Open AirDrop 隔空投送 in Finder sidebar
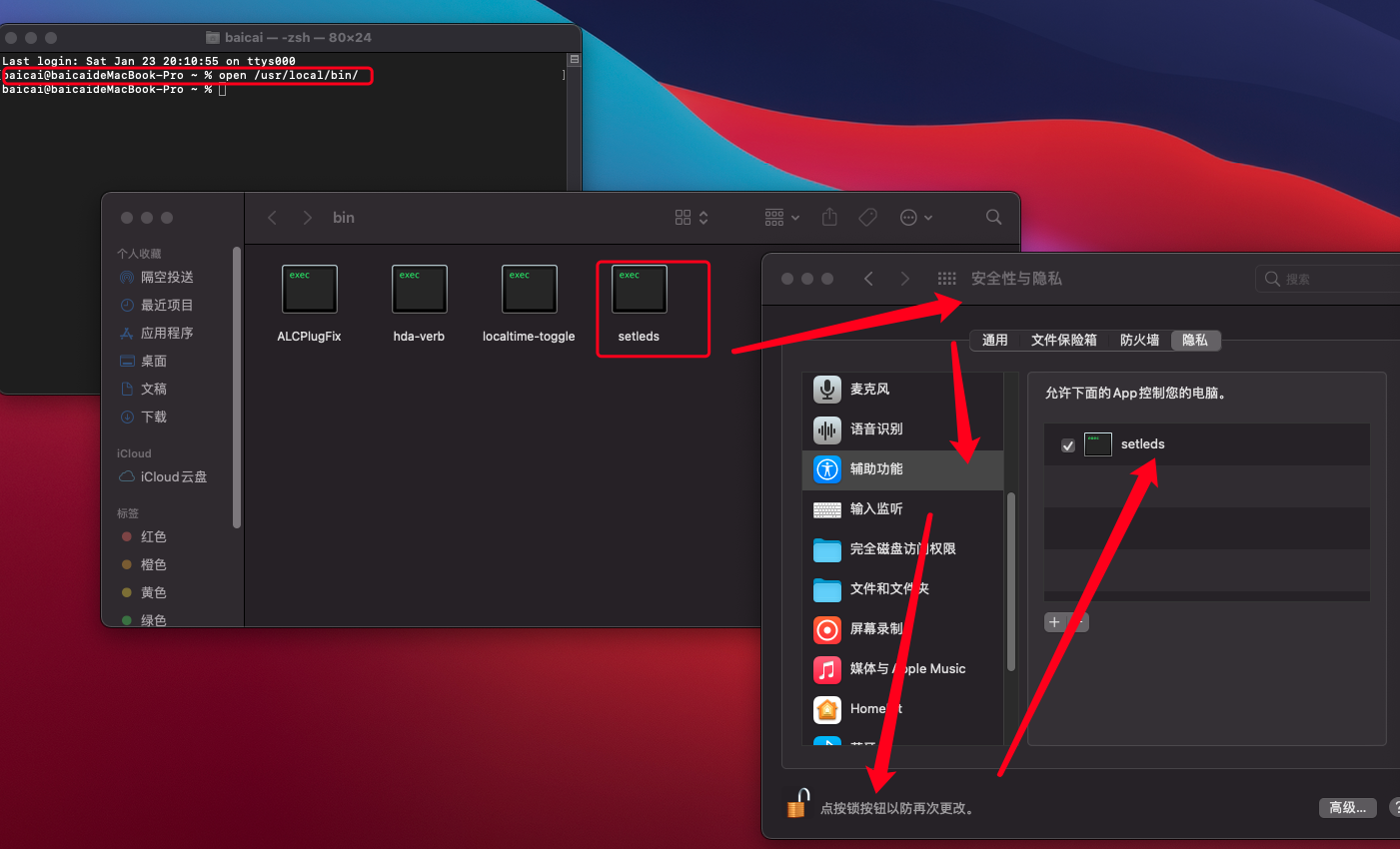 click(x=157, y=277)
